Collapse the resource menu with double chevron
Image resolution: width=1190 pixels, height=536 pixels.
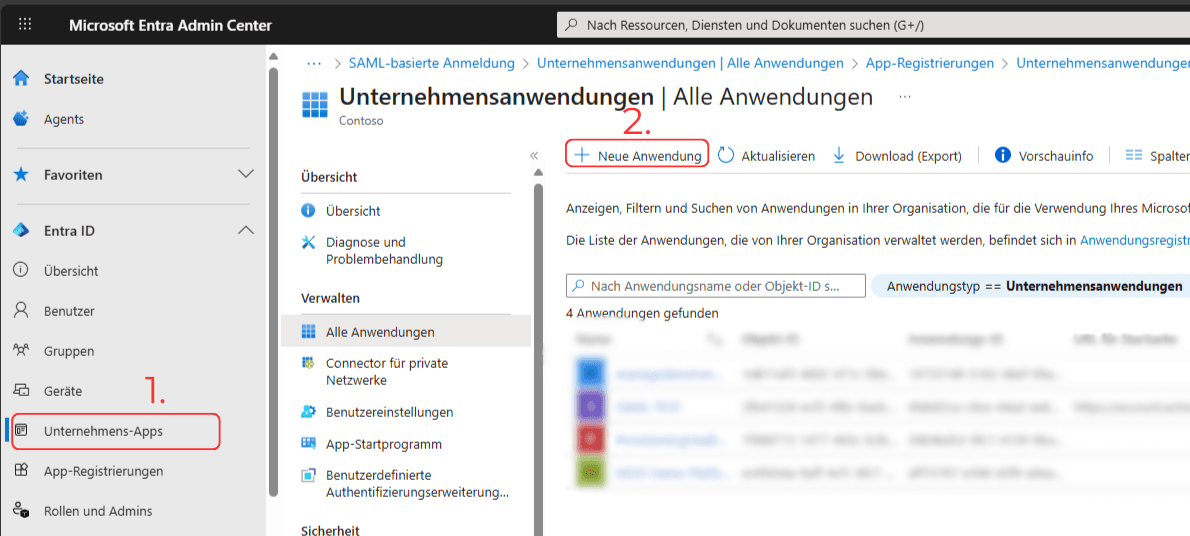(534, 155)
